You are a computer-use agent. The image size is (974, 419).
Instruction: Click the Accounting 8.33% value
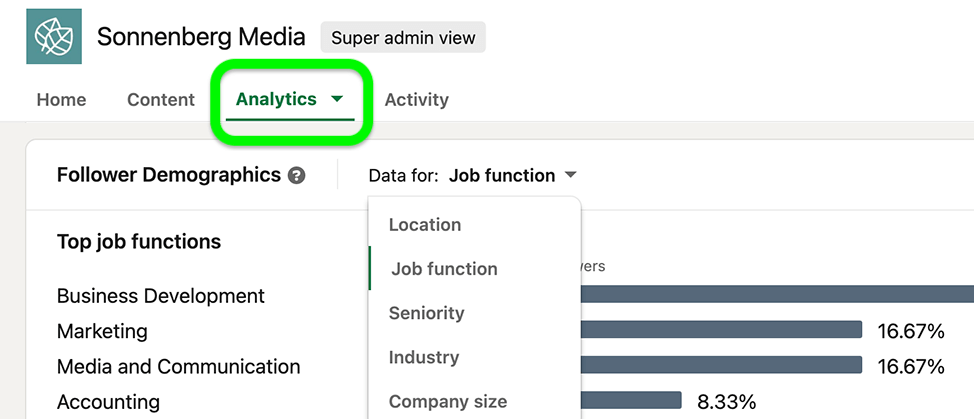[x=726, y=402]
